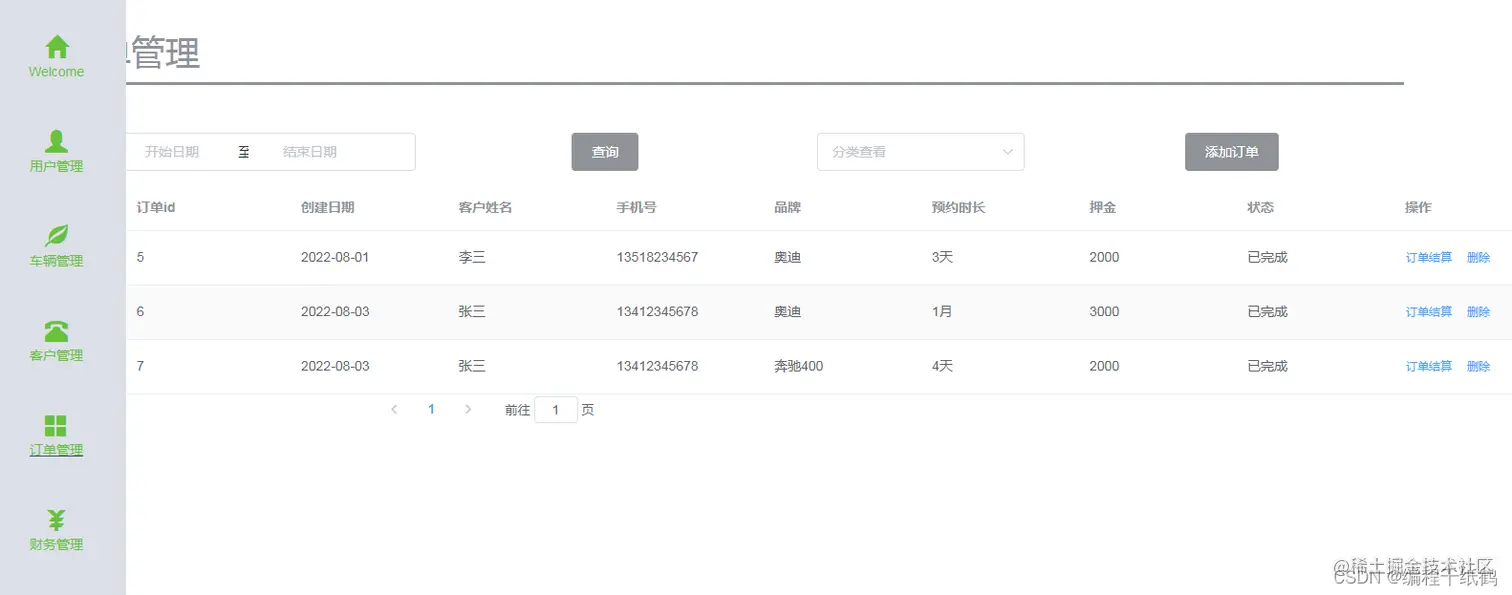Click 订单结算 for order 7

tap(1429, 367)
